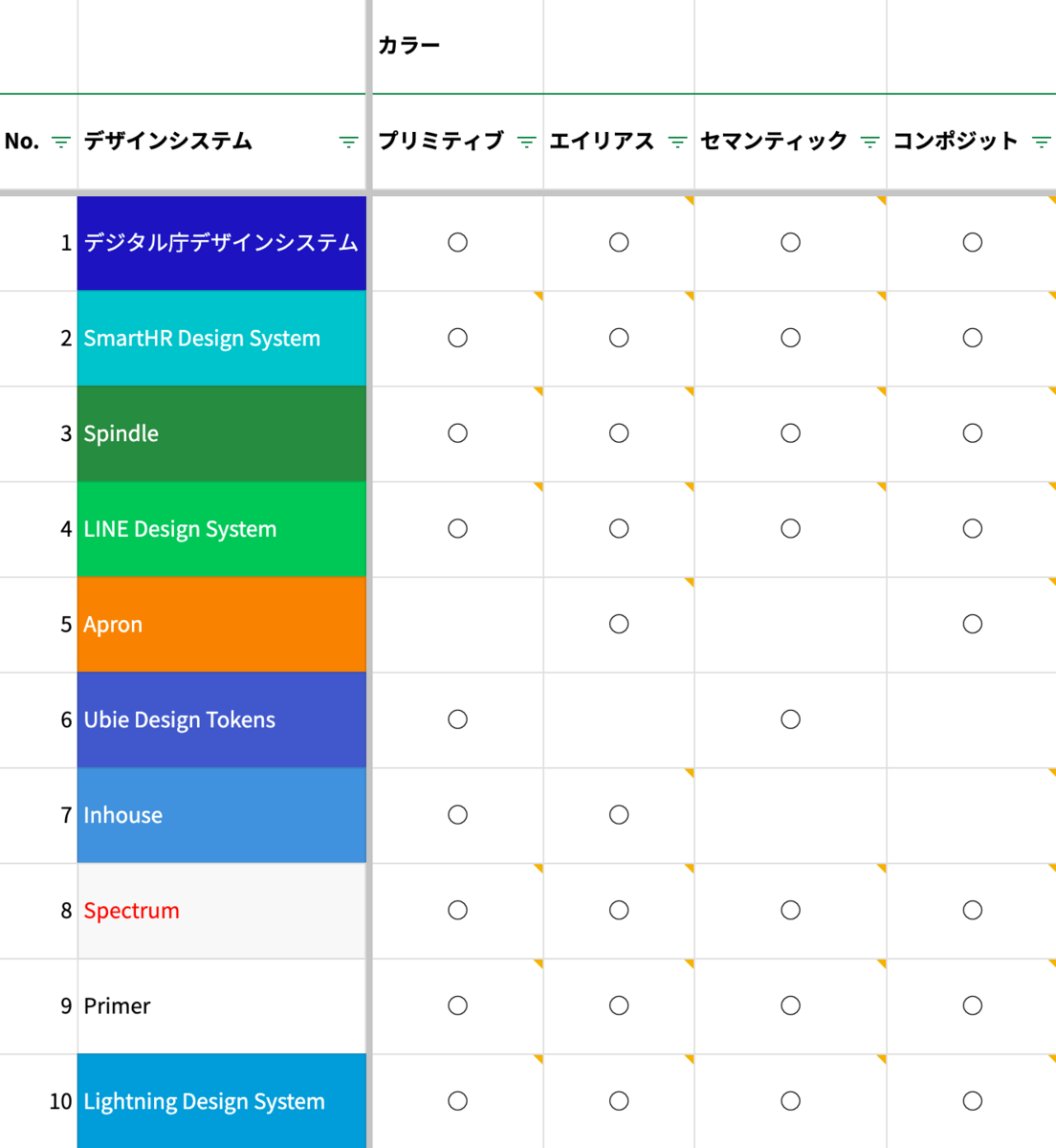Click the コンポジット circle in Spindle row
The width and height of the screenshot is (1056, 1148).
point(973,433)
